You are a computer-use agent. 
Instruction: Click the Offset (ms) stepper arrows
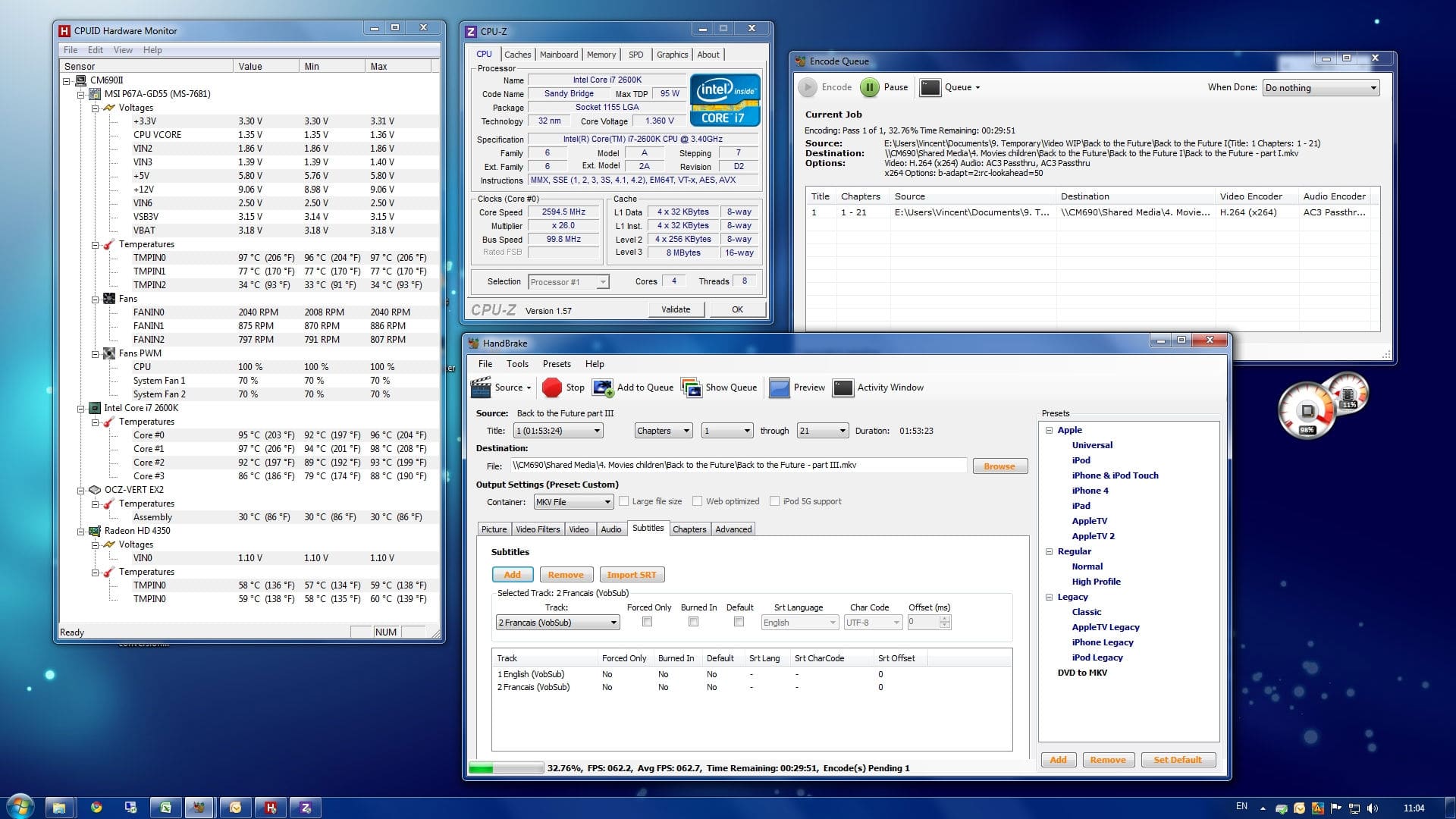[x=944, y=623]
